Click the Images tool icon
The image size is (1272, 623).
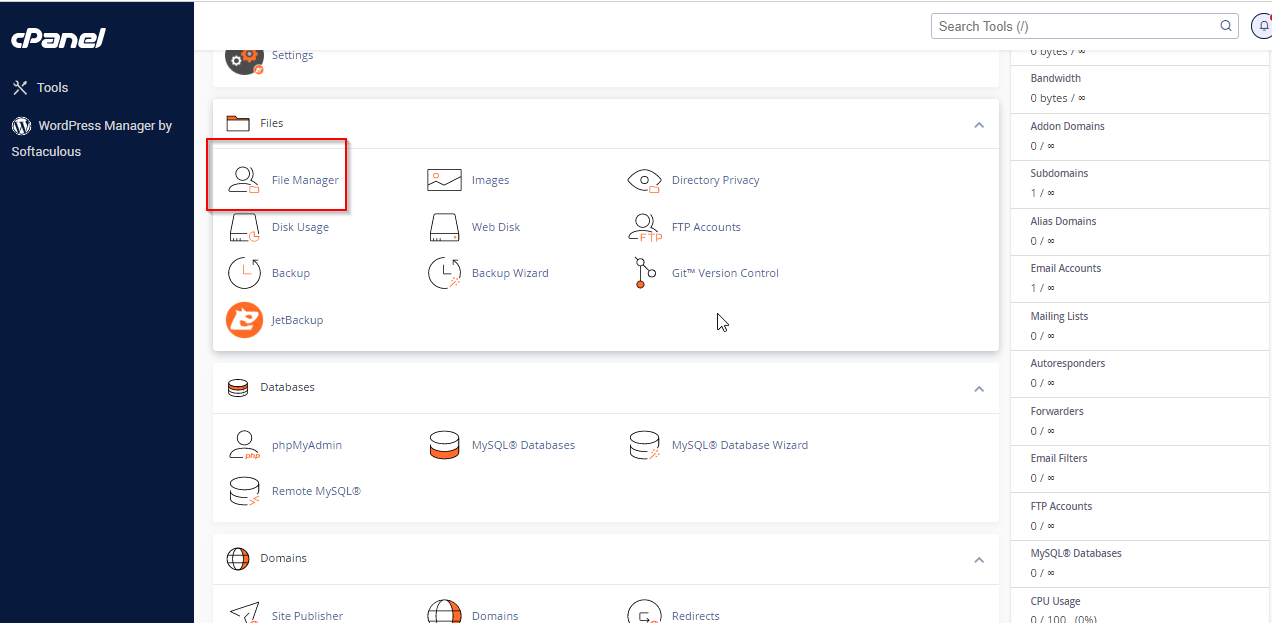coord(444,180)
